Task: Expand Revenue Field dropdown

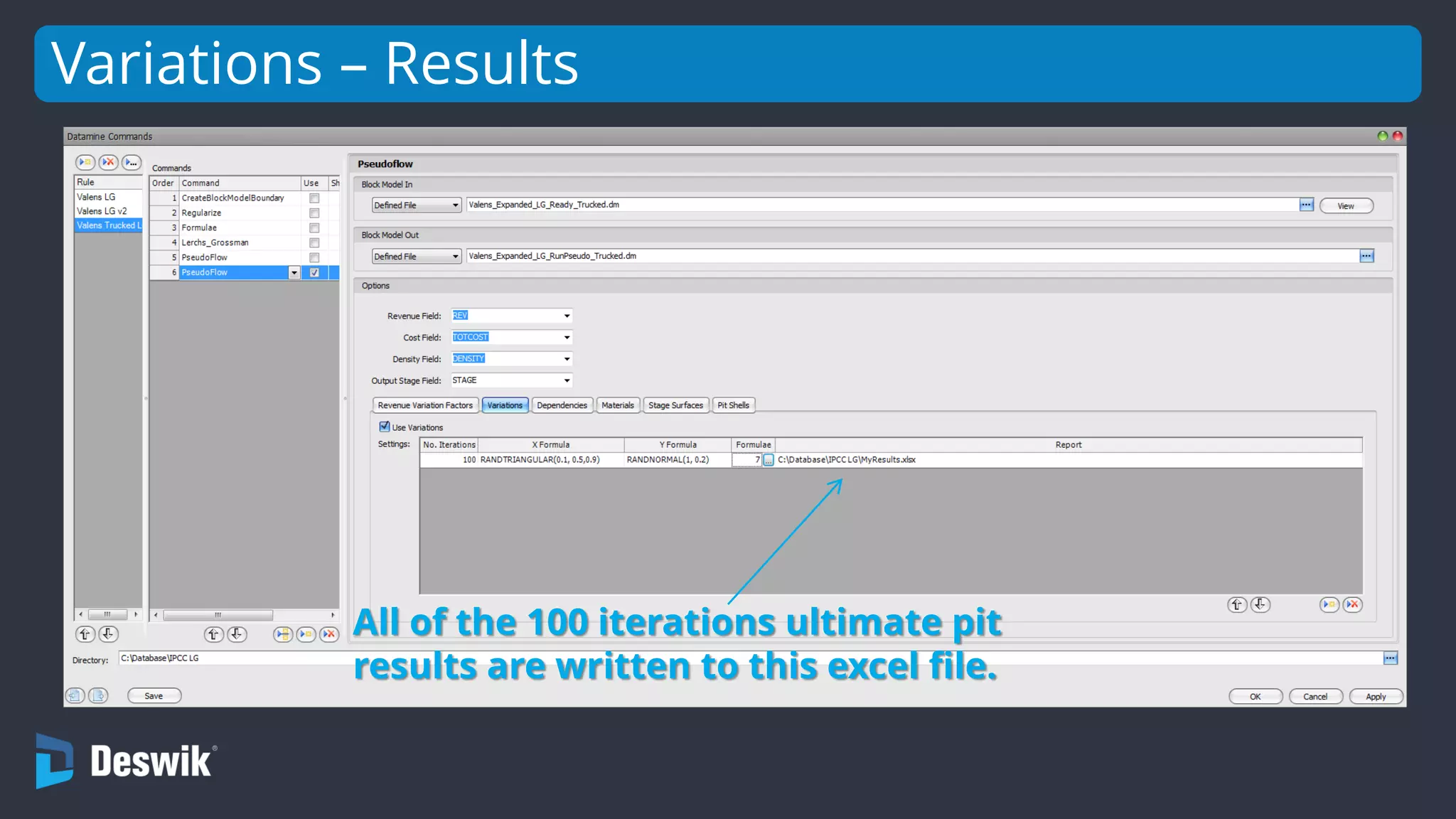Action: 567,316
